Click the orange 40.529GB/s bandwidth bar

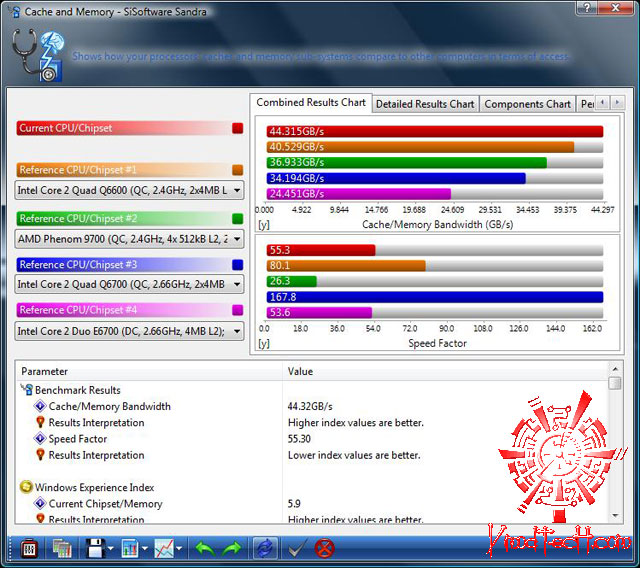tap(420, 147)
